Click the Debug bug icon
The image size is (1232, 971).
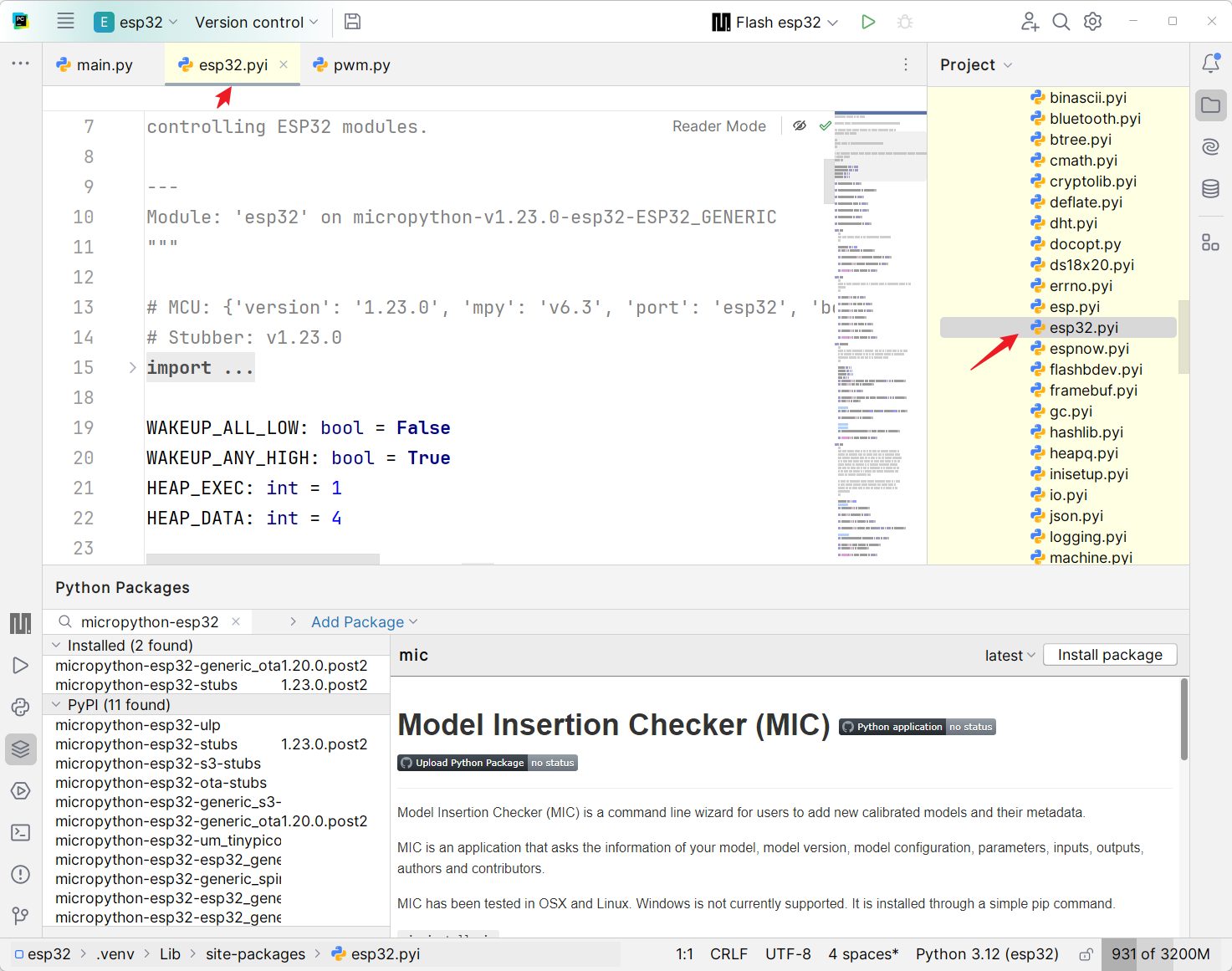905,22
